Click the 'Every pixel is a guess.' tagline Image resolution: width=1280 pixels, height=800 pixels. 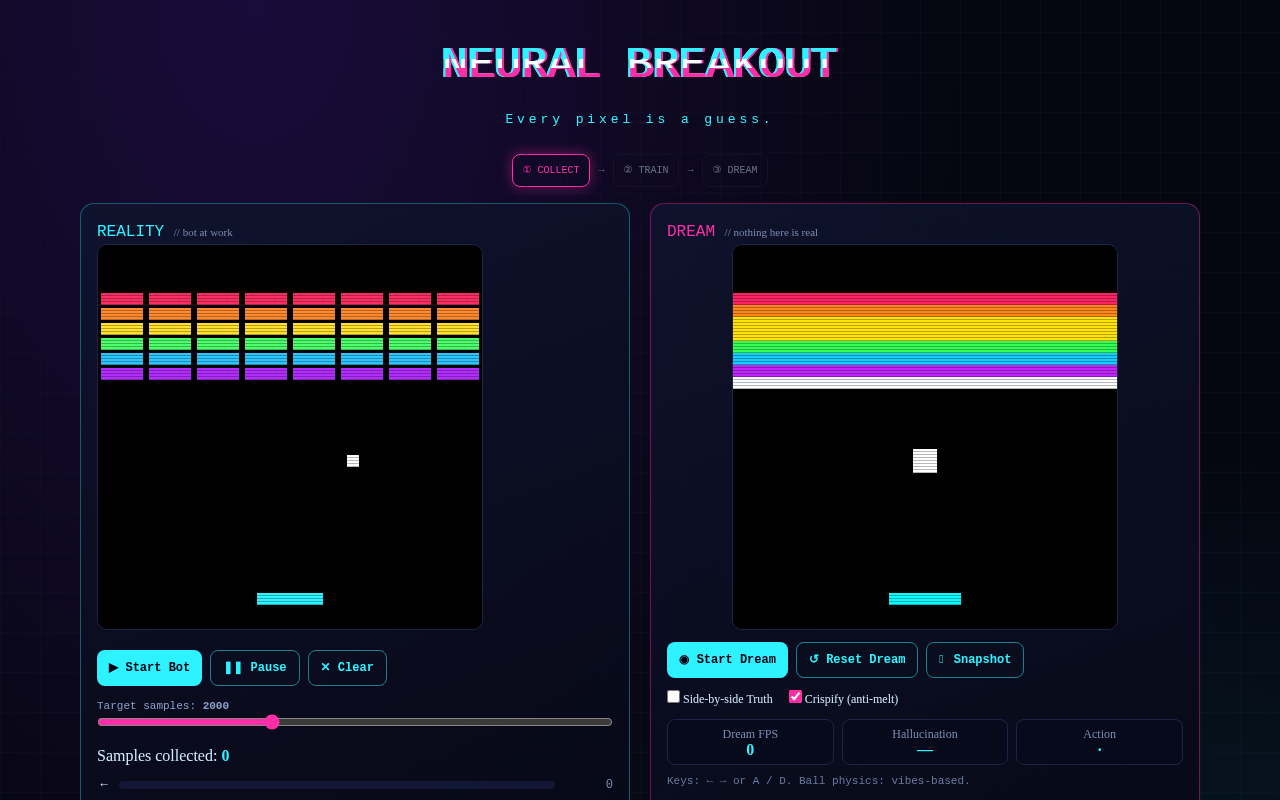[640, 120]
